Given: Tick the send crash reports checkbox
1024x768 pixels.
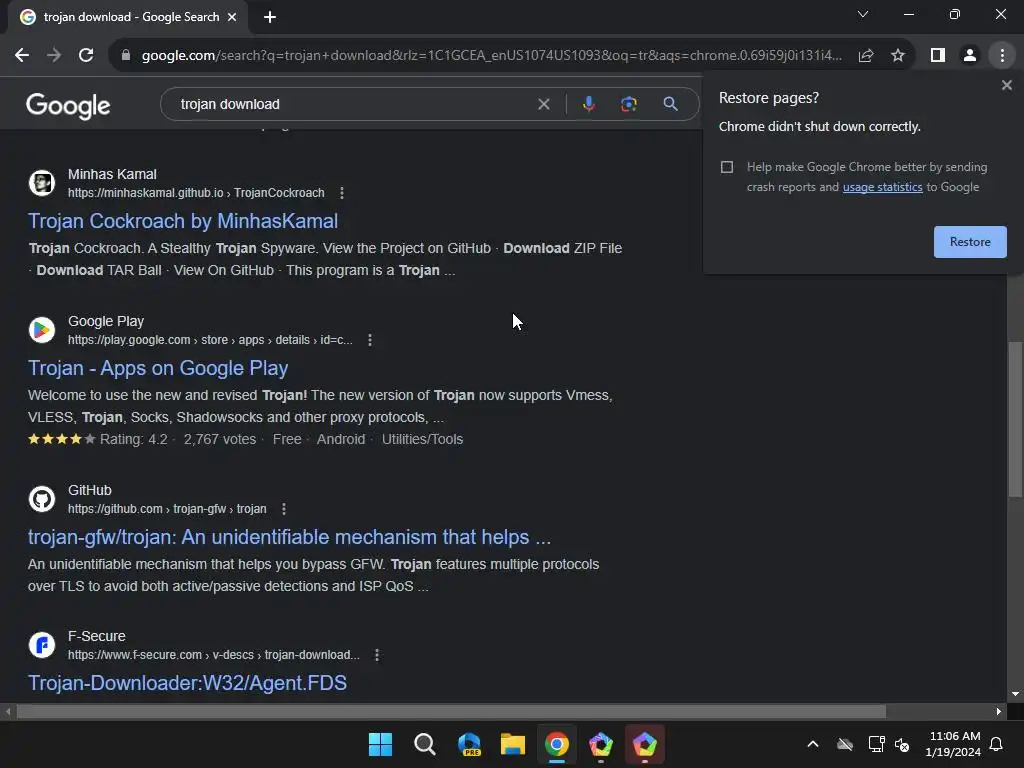Looking at the screenshot, I should click(x=727, y=167).
